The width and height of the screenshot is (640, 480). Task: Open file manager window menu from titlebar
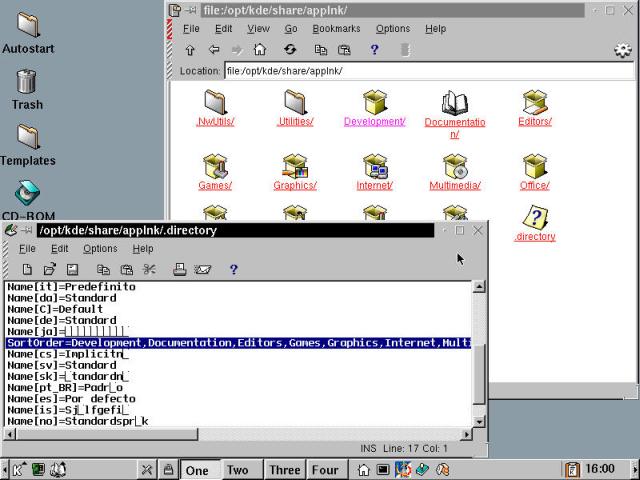(177, 10)
